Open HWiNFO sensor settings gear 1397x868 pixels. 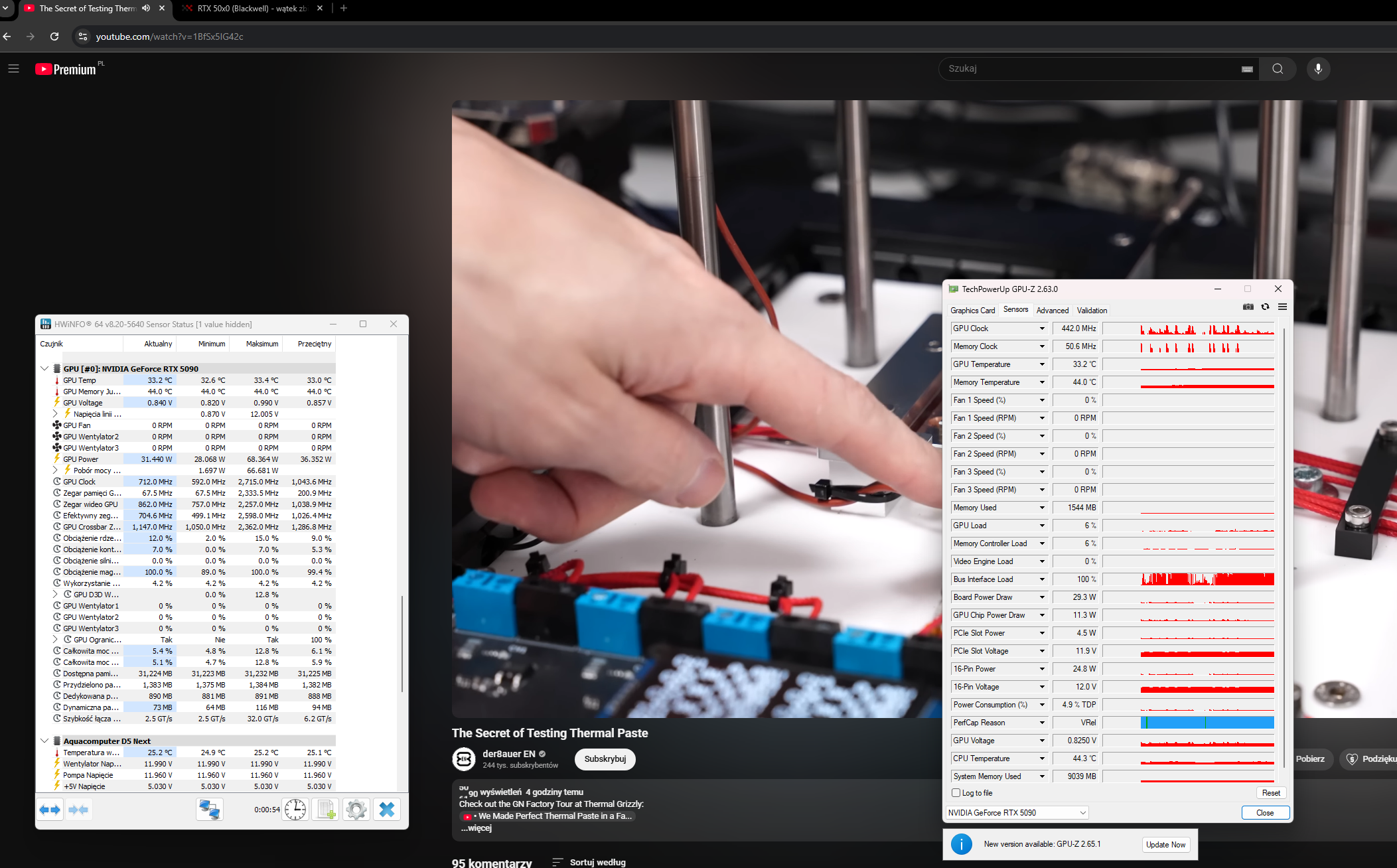tap(356, 810)
